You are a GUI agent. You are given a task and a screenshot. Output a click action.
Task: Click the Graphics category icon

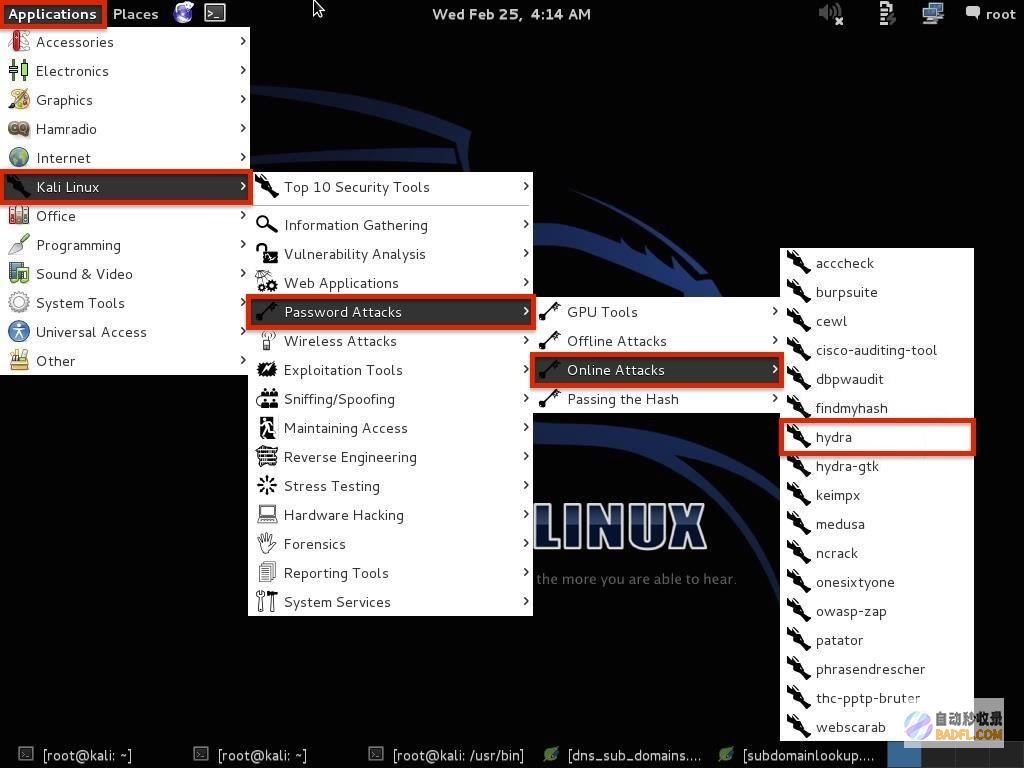point(18,99)
